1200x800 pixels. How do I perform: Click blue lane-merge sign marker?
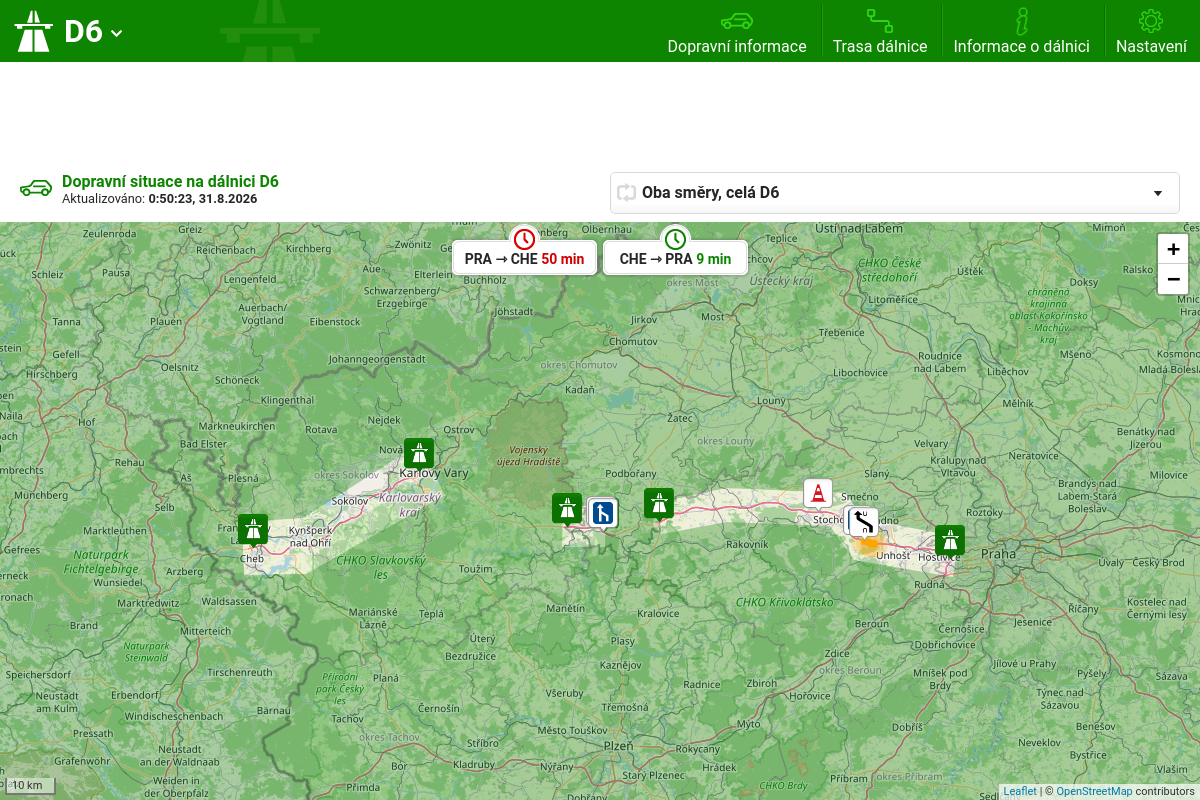603,514
